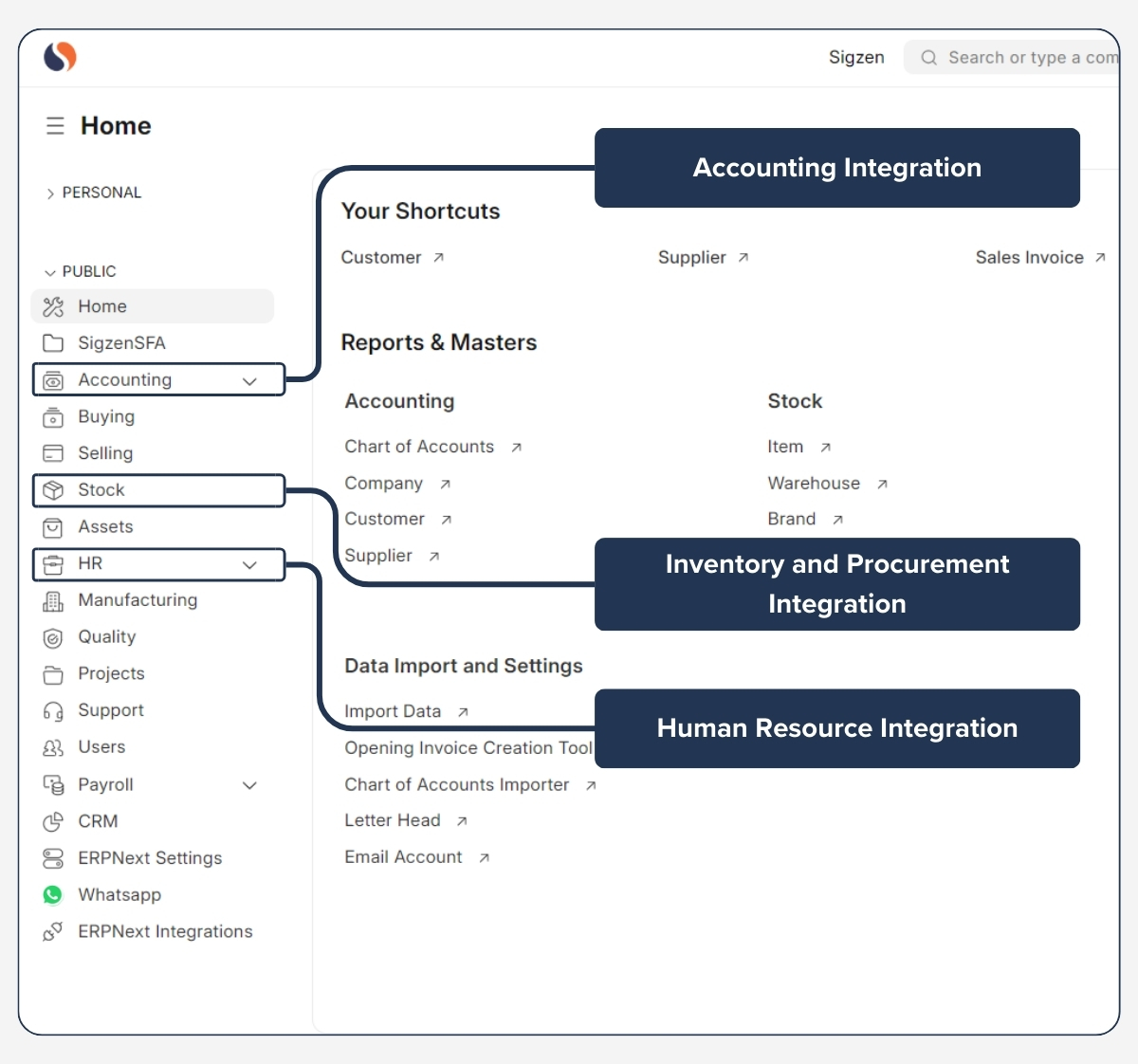This screenshot has height=1064, width=1138.
Task: Click the Sigzen logo icon
Action: (58, 57)
